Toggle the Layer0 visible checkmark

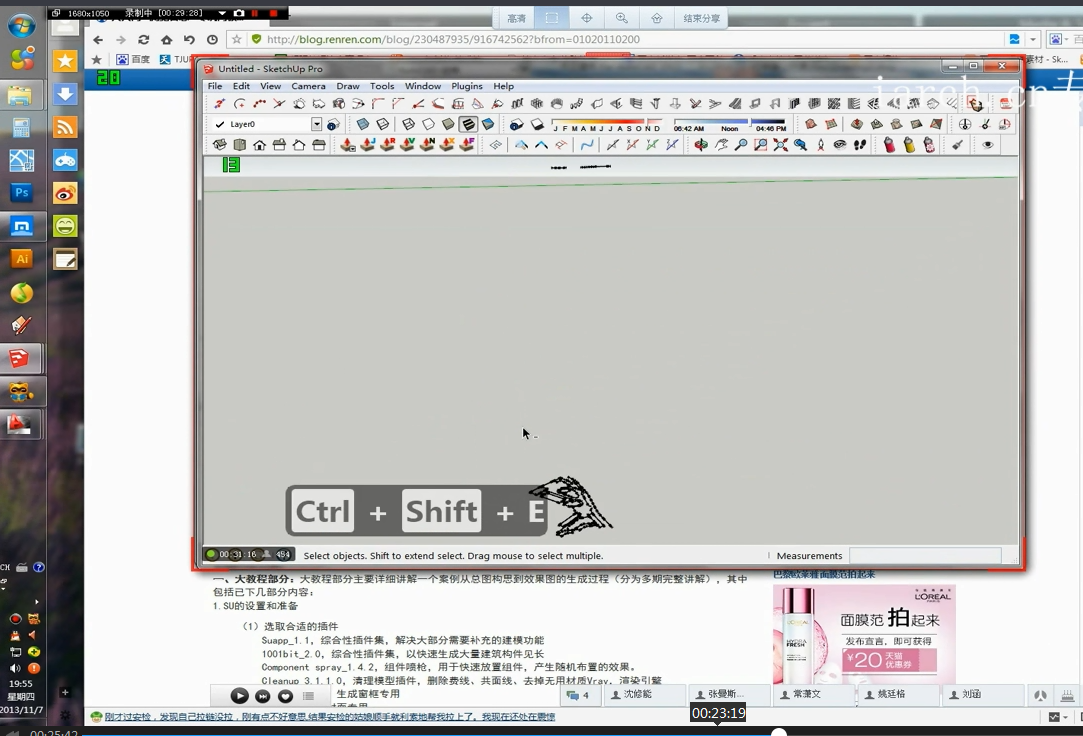click(220, 124)
